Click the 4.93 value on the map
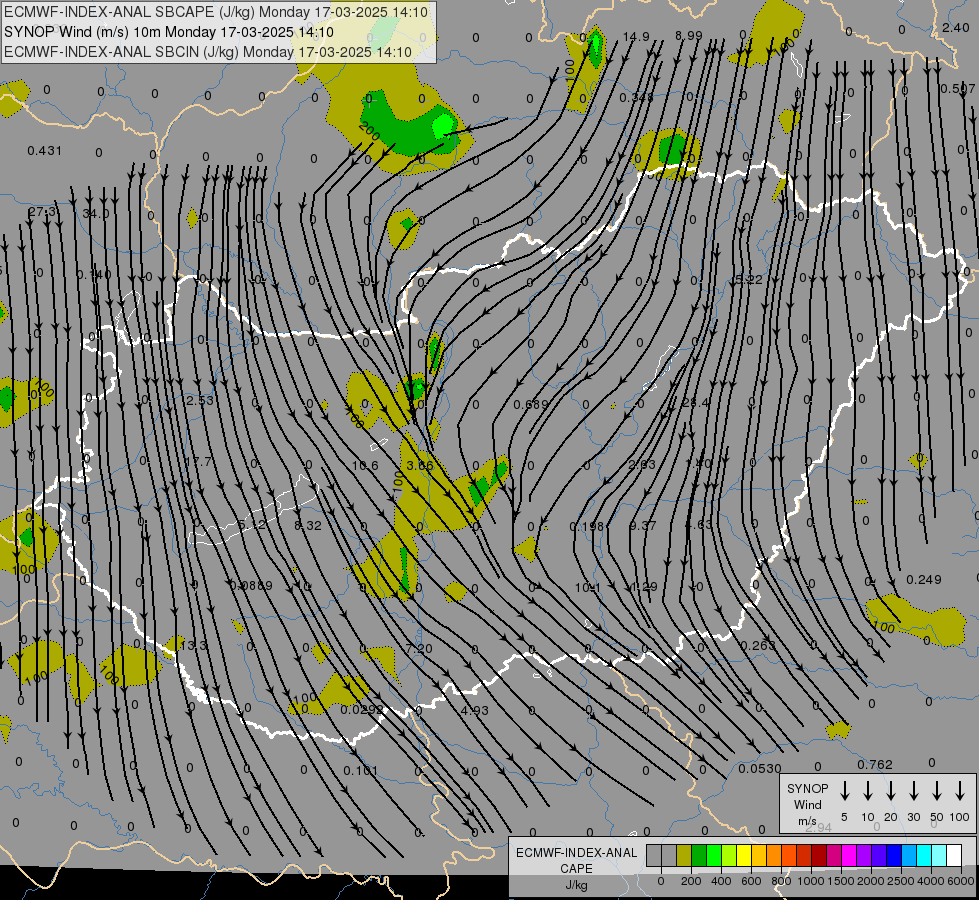979x900 pixels. pos(475,710)
